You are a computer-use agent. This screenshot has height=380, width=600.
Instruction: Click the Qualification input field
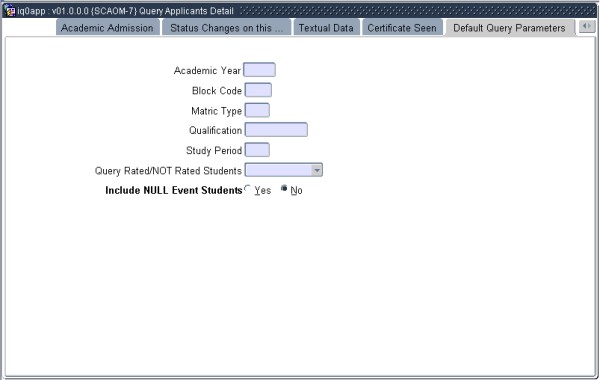[x=276, y=130]
